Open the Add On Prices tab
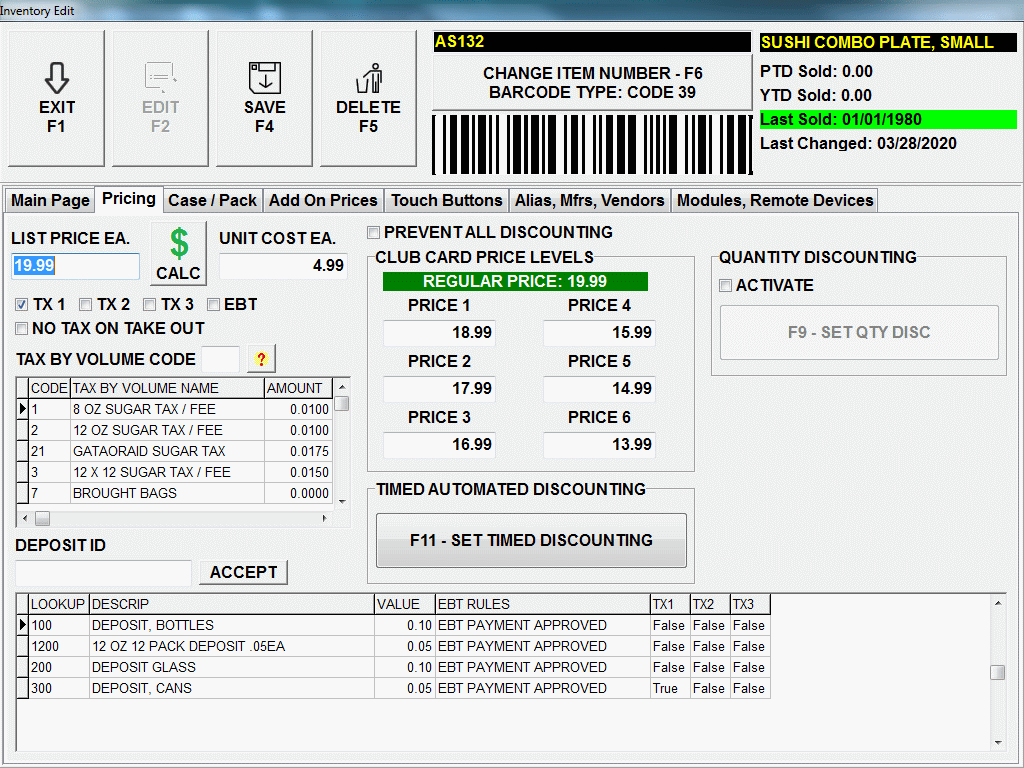 click(323, 200)
